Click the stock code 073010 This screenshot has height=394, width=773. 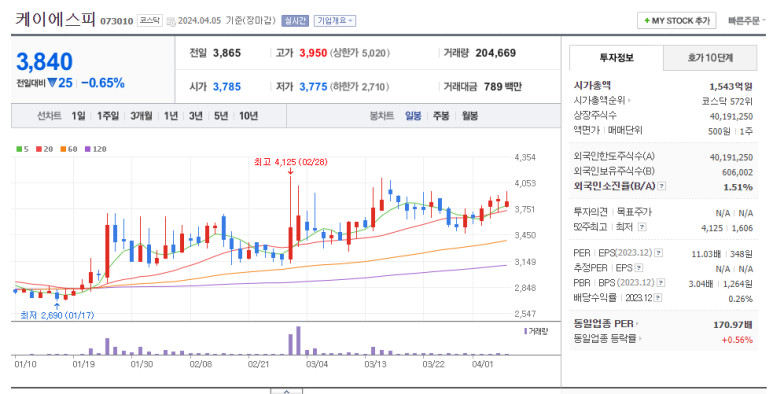pos(117,21)
